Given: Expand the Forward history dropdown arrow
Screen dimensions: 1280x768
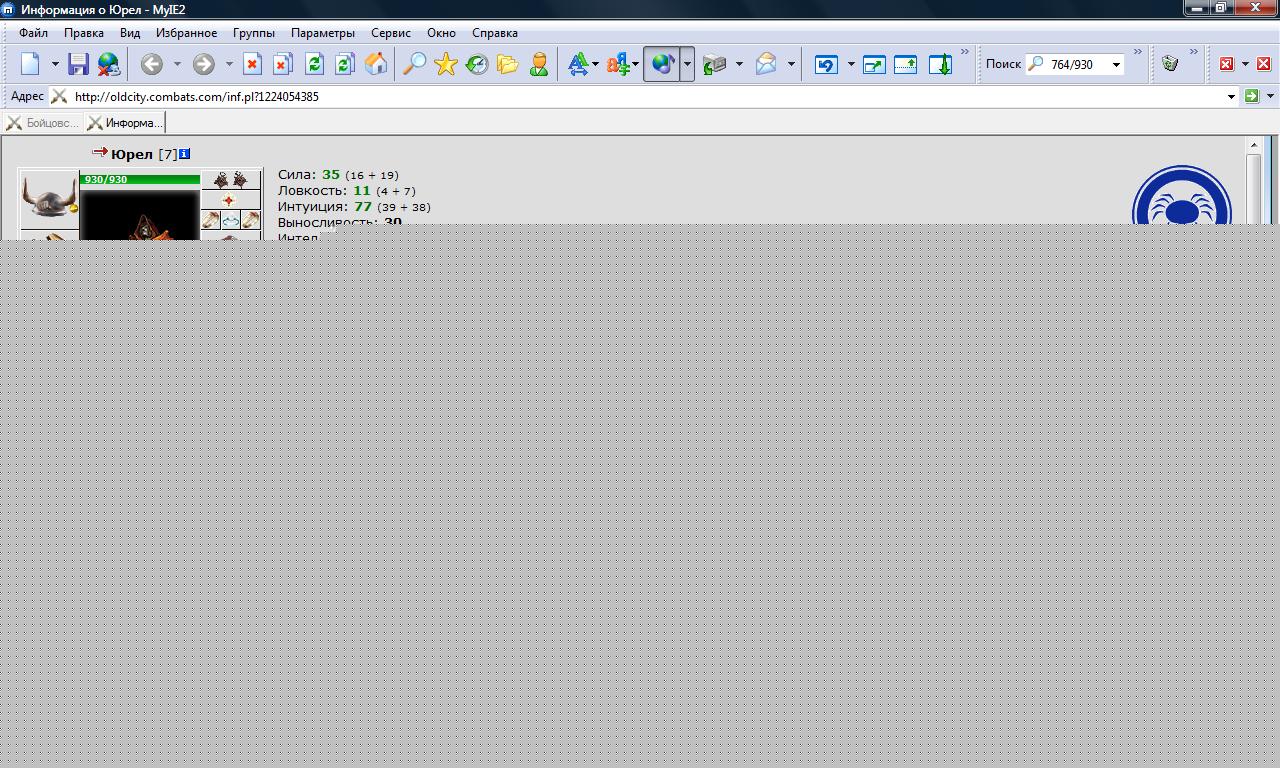Looking at the screenshot, I should pos(229,64).
